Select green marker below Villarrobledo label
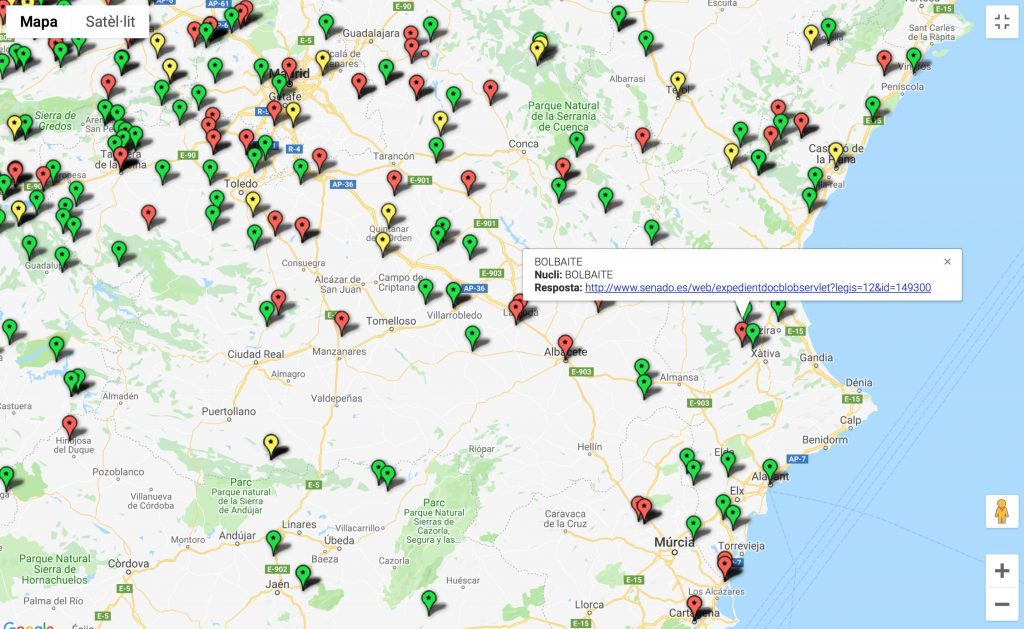This screenshot has width=1024, height=629. [472, 335]
